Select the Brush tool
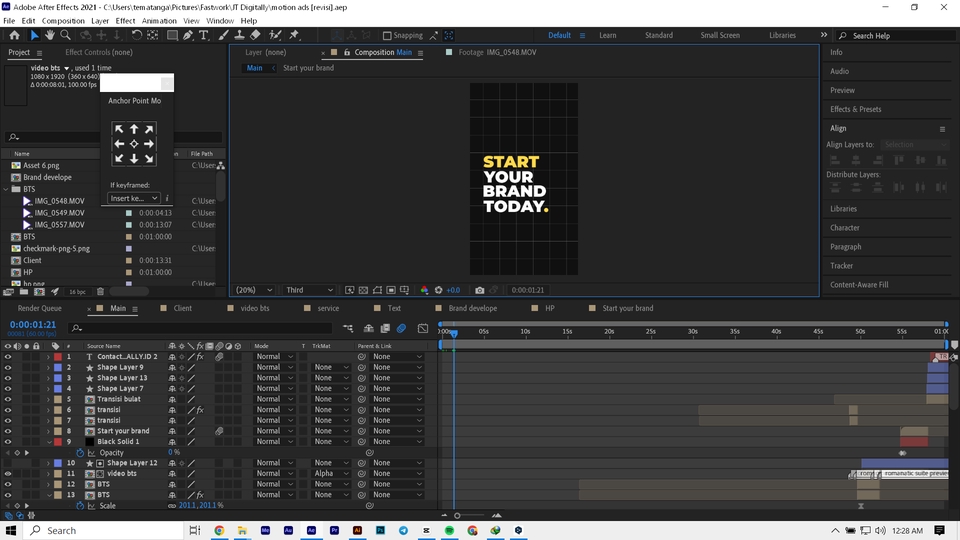The image size is (960, 540). click(x=223, y=36)
